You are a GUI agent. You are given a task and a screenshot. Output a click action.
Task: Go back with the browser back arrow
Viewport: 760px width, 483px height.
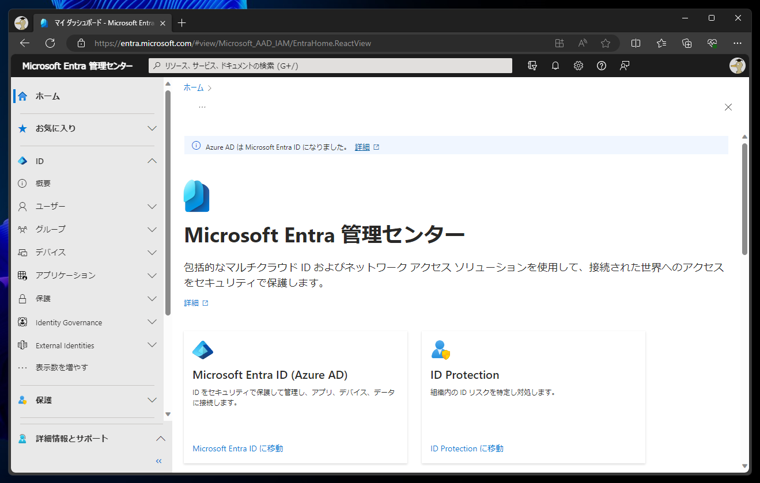[25, 43]
